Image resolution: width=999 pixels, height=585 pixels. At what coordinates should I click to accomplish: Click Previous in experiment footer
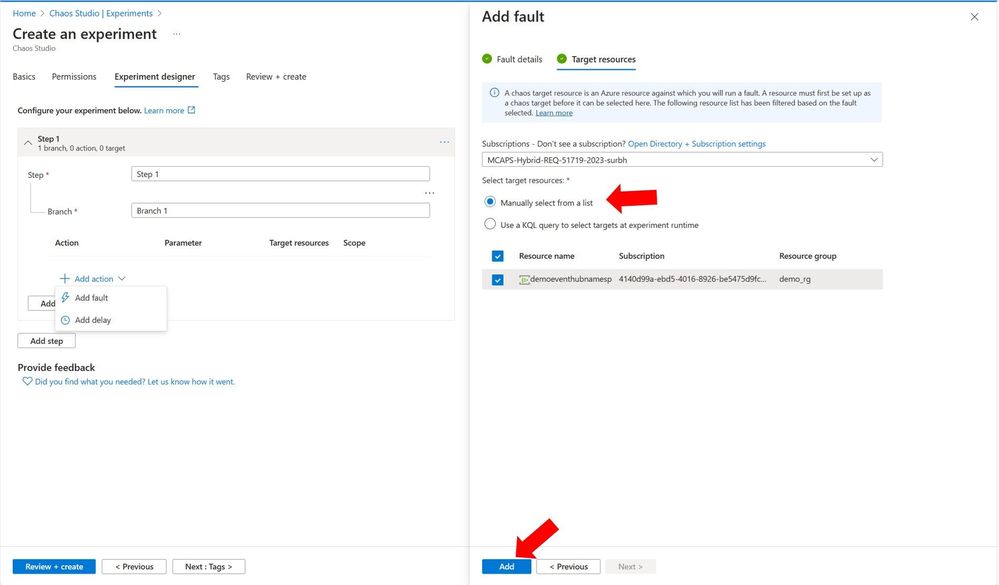(134, 567)
